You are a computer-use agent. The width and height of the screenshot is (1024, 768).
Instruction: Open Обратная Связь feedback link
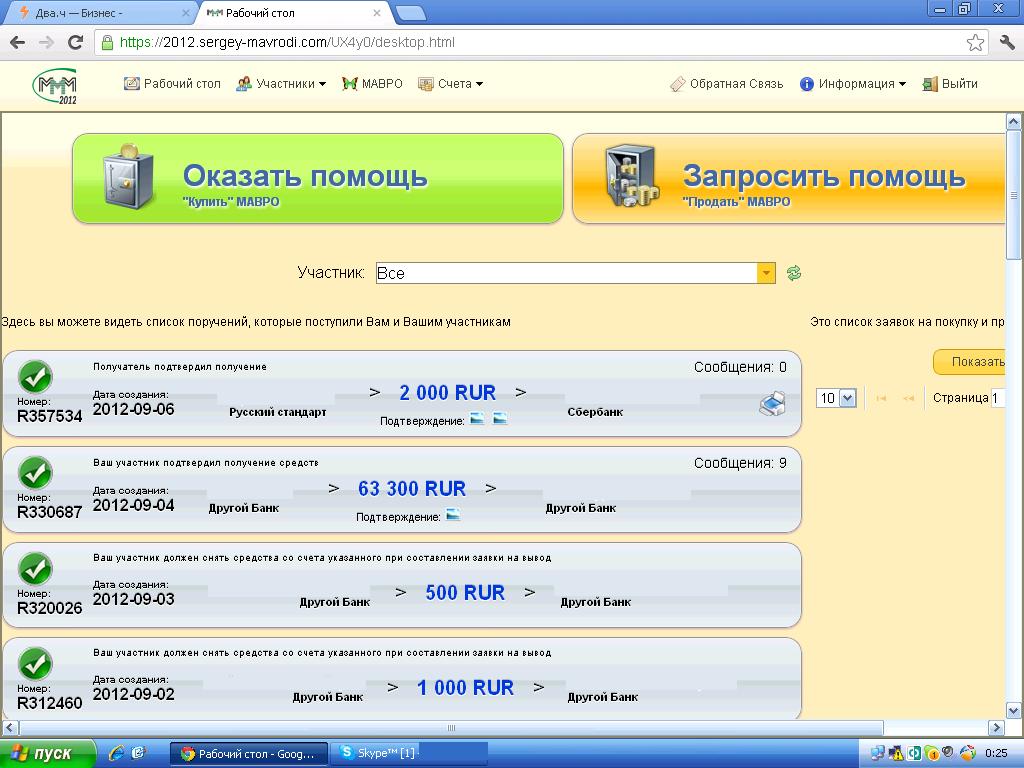point(726,84)
